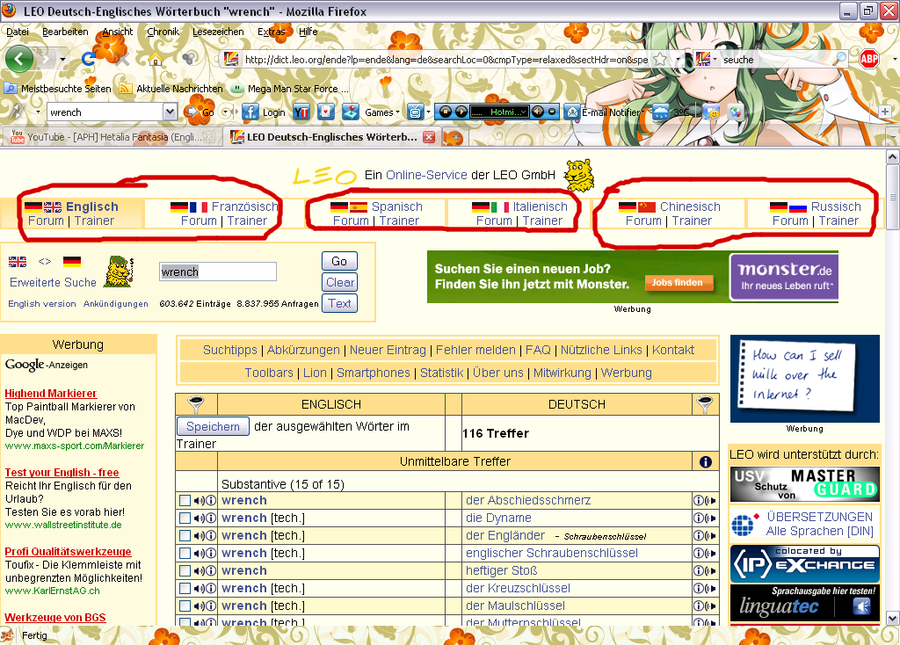900x645 pixels.
Task: Open the Meistbesuchte Seiten bookmark
Action: tap(57, 88)
